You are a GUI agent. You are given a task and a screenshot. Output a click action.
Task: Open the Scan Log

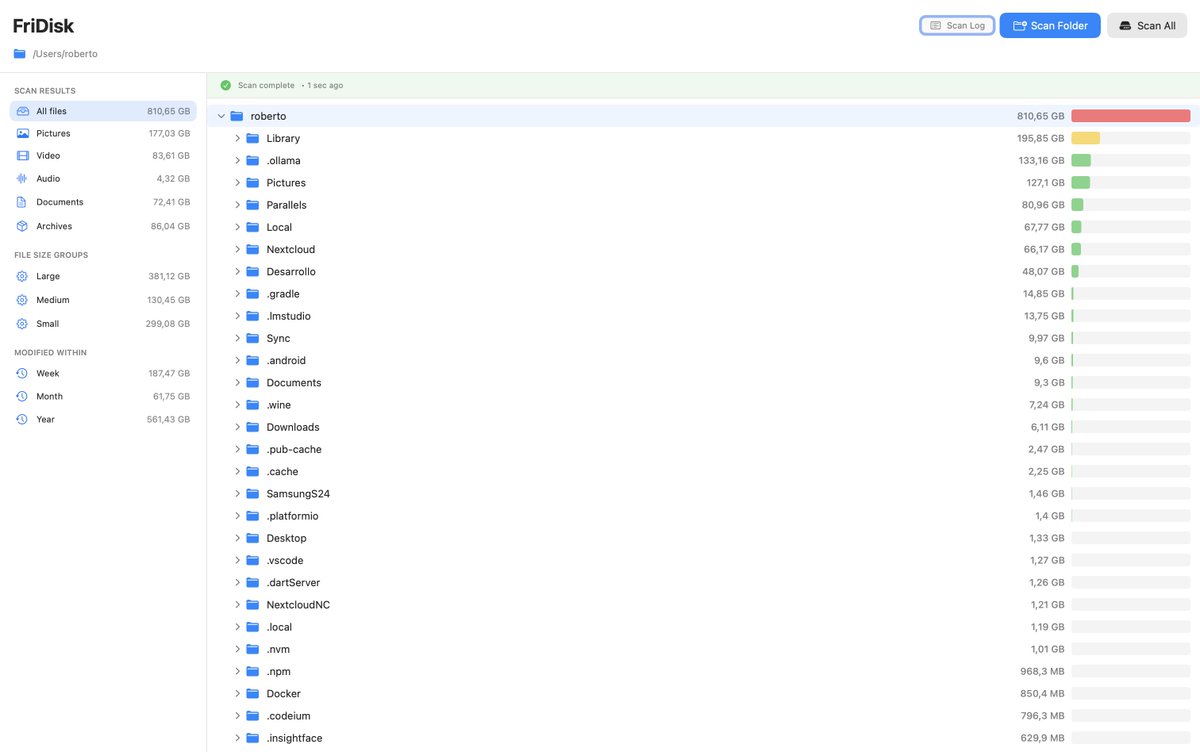pos(957,25)
